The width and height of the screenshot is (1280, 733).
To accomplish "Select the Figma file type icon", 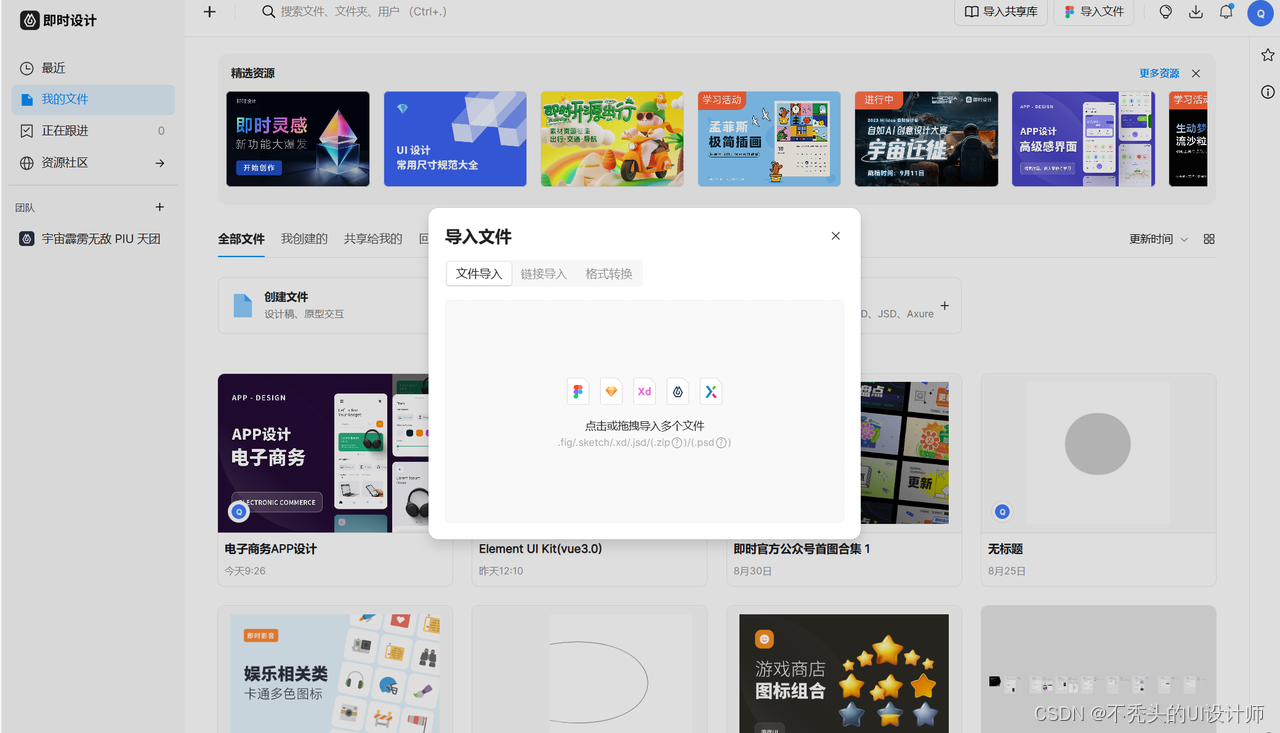I will pos(578,392).
